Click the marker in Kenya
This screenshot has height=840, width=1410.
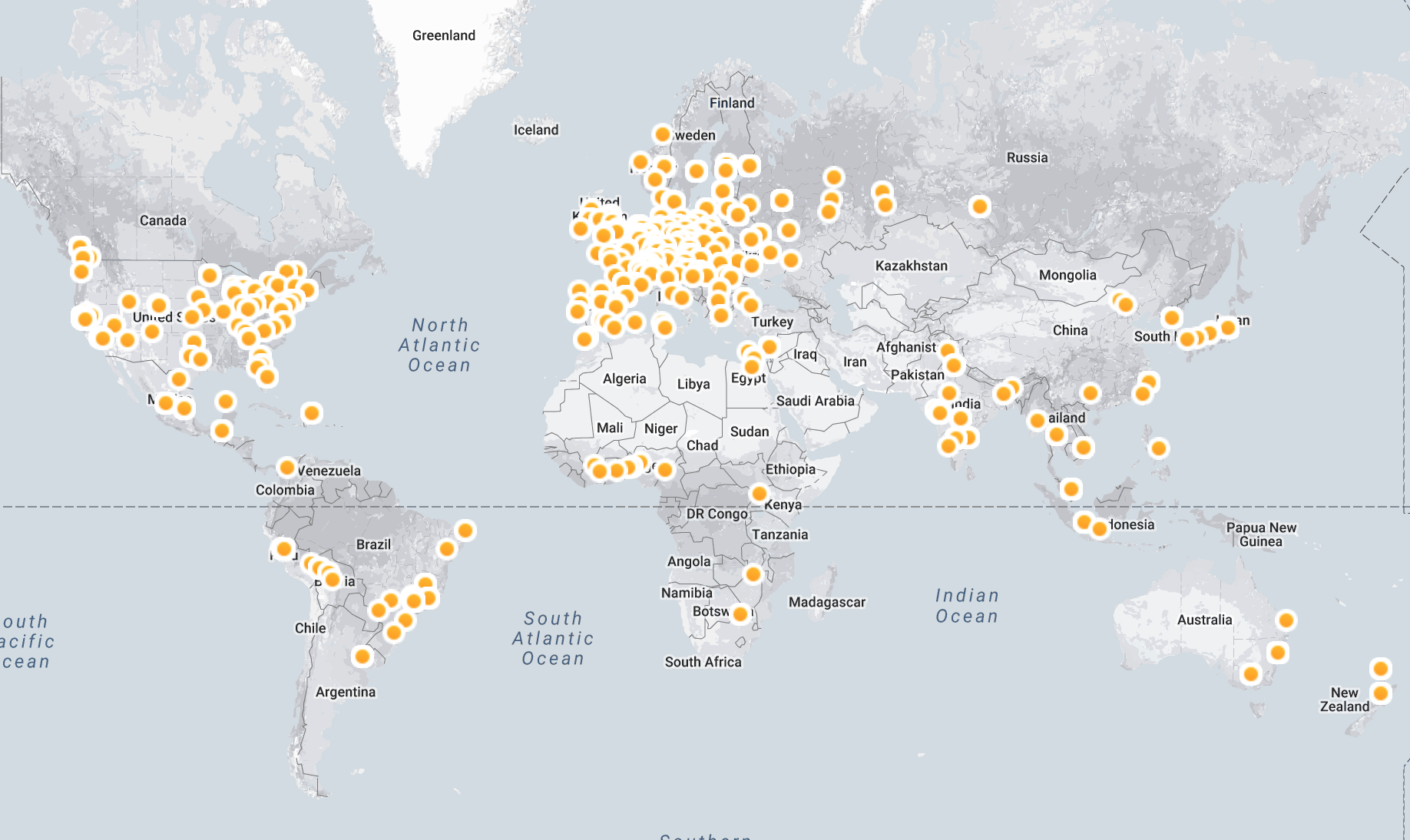pyautogui.click(x=760, y=492)
